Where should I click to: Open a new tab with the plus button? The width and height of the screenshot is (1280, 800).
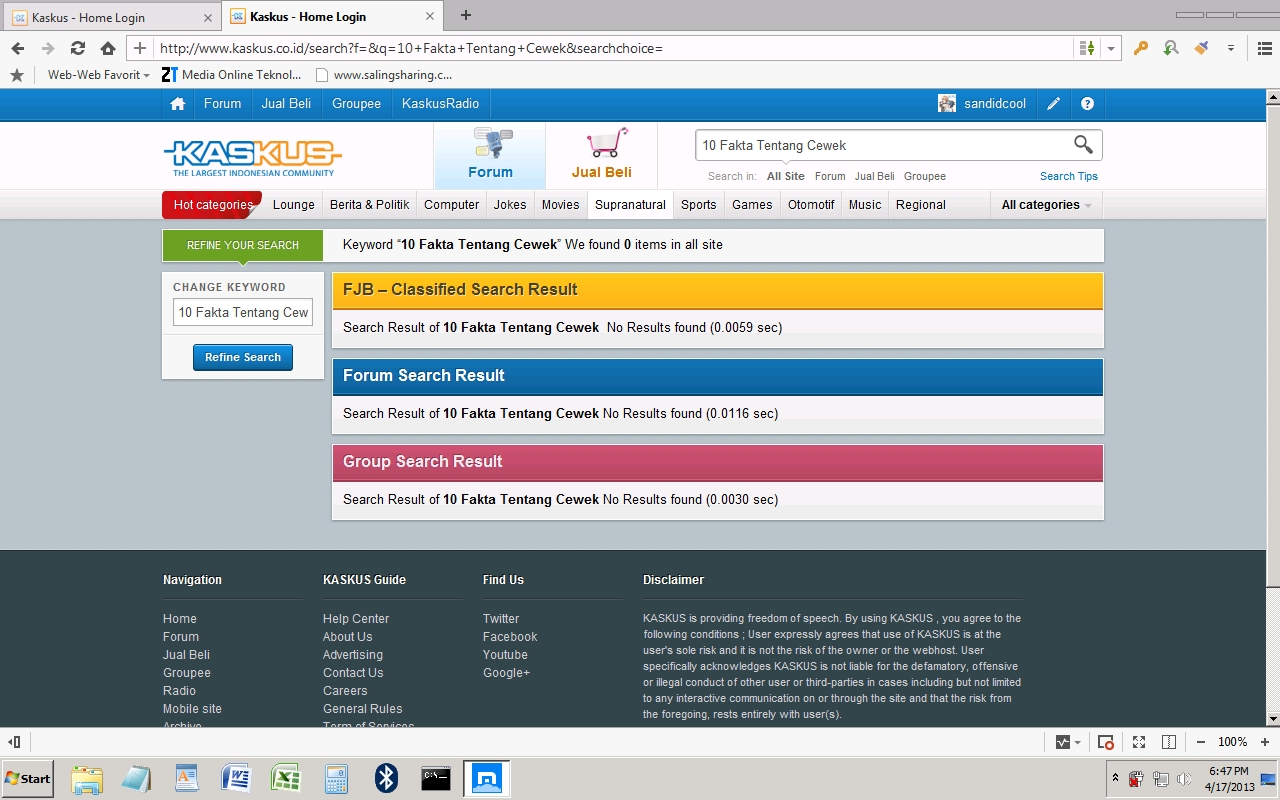pyautogui.click(x=466, y=15)
